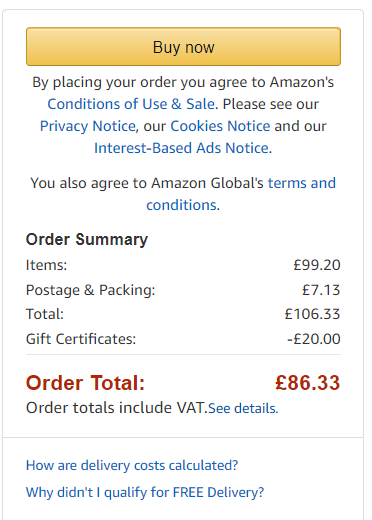Click the Total amount £106.33
The height and width of the screenshot is (520, 372).
click(312, 314)
